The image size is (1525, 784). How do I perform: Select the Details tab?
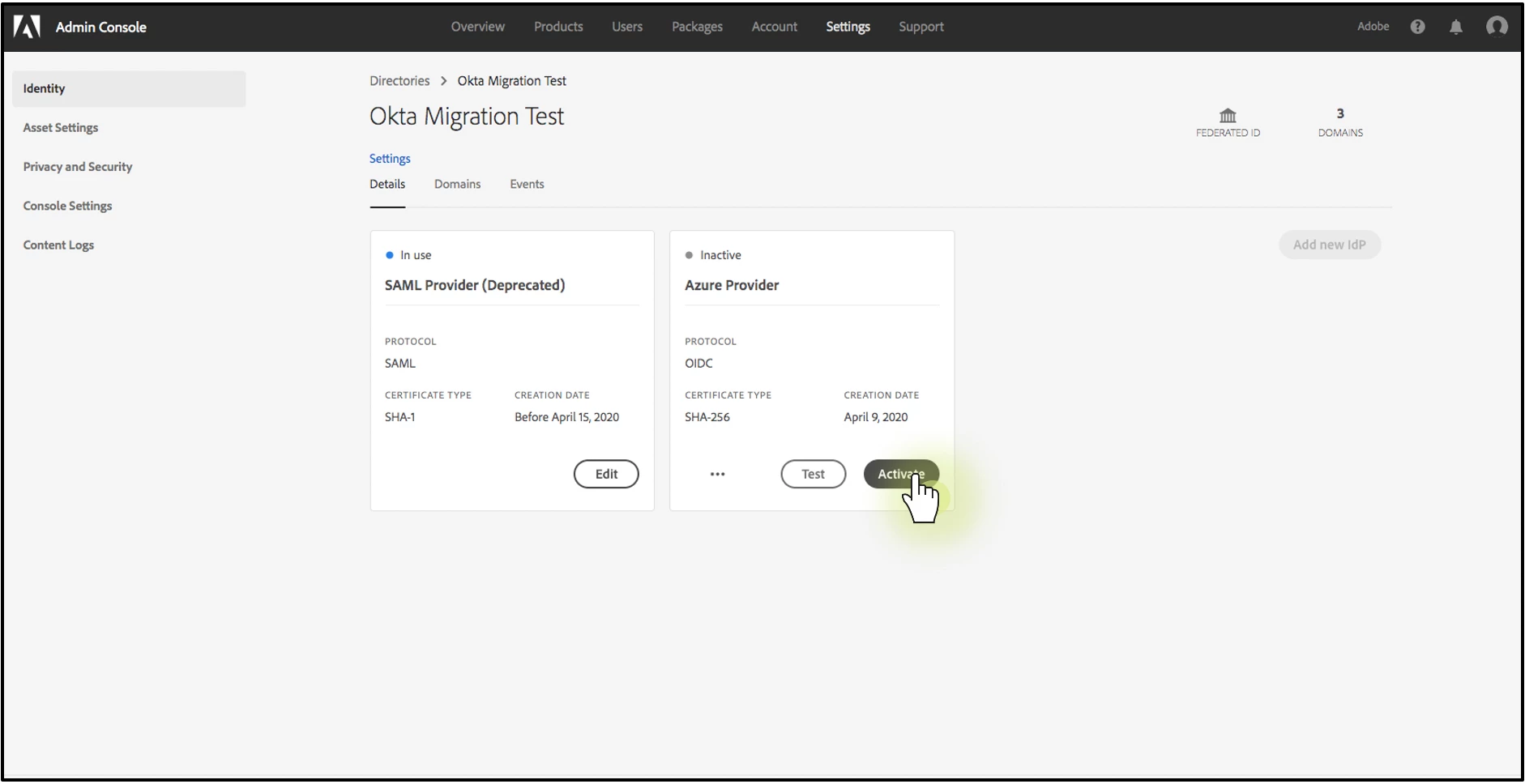pos(387,185)
